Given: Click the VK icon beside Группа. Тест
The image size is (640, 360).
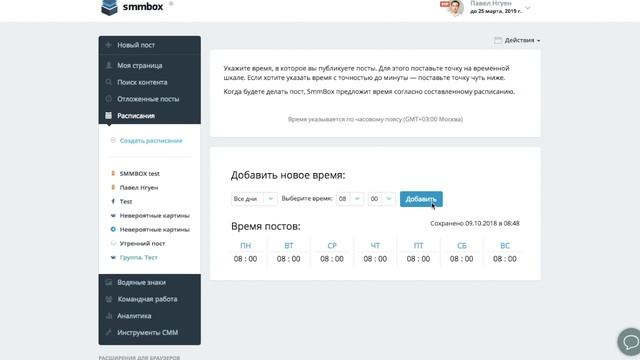Looking at the screenshot, I should (x=113, y=257).
